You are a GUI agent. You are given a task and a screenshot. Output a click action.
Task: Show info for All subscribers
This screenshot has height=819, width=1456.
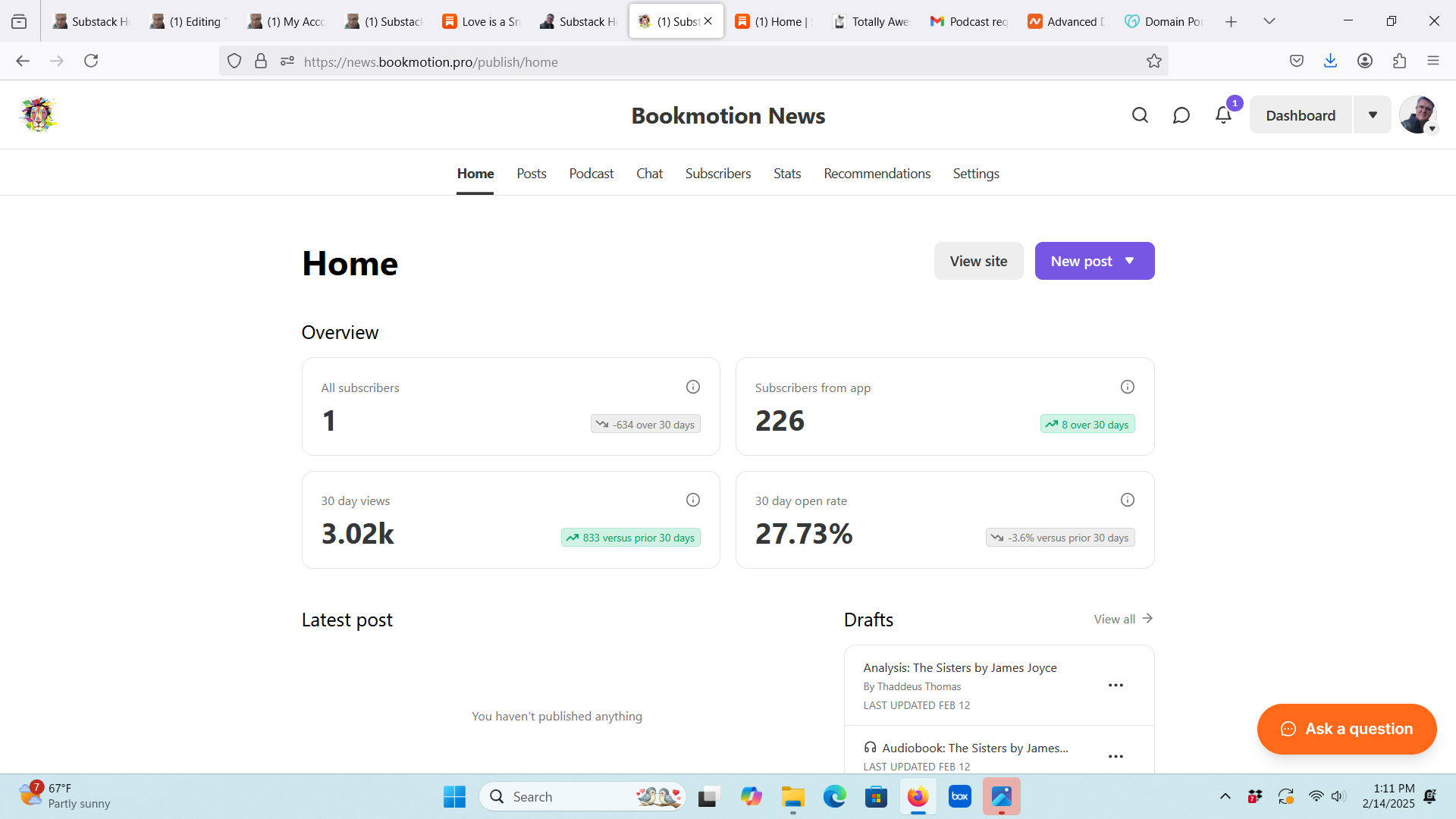693,387
